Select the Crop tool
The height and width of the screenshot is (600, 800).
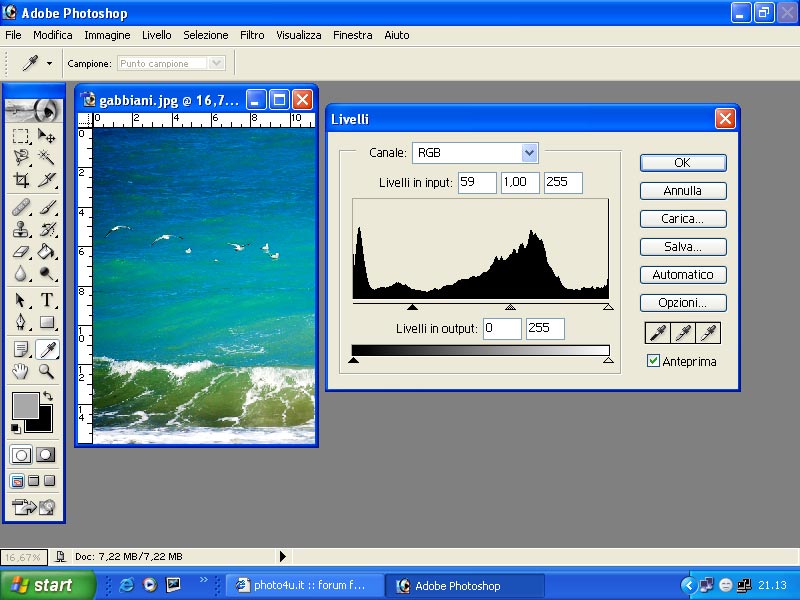(21, 180)
